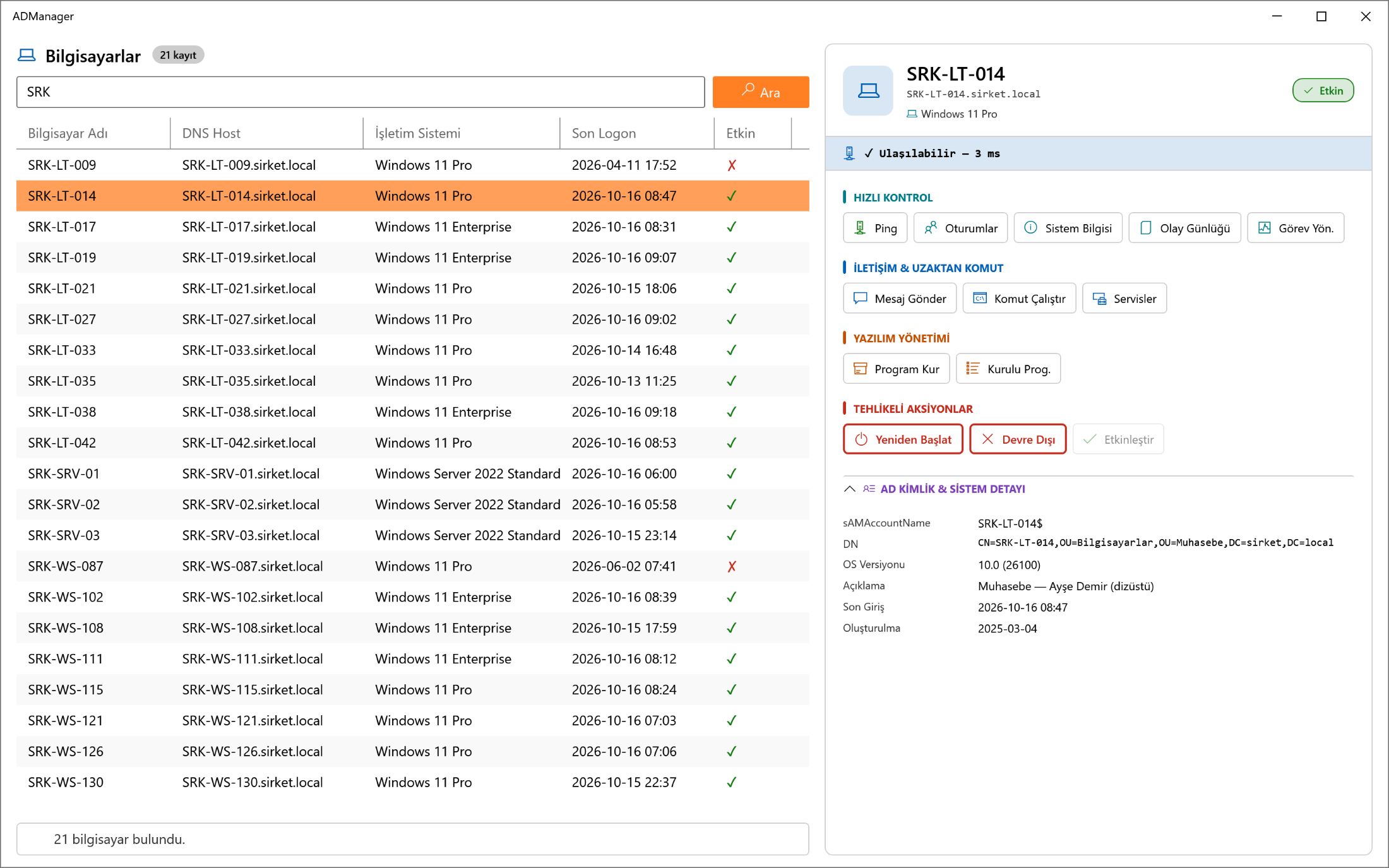Screen dimensions: 1389x868
Task: View Kurulu Prog. installed programs
Action: 1008,369
